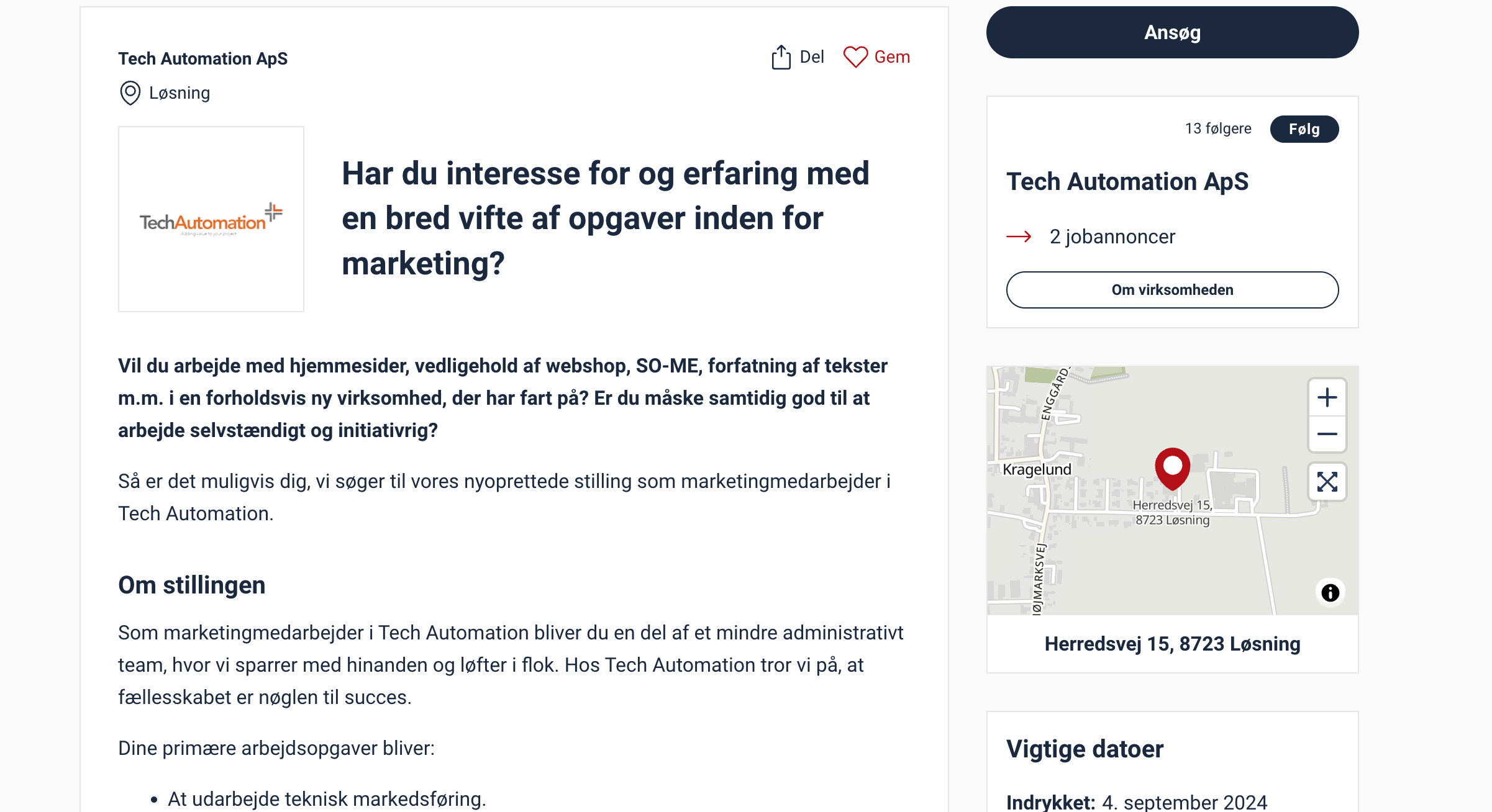Click the Tech Automation logo thumbnail

point(211,219)
